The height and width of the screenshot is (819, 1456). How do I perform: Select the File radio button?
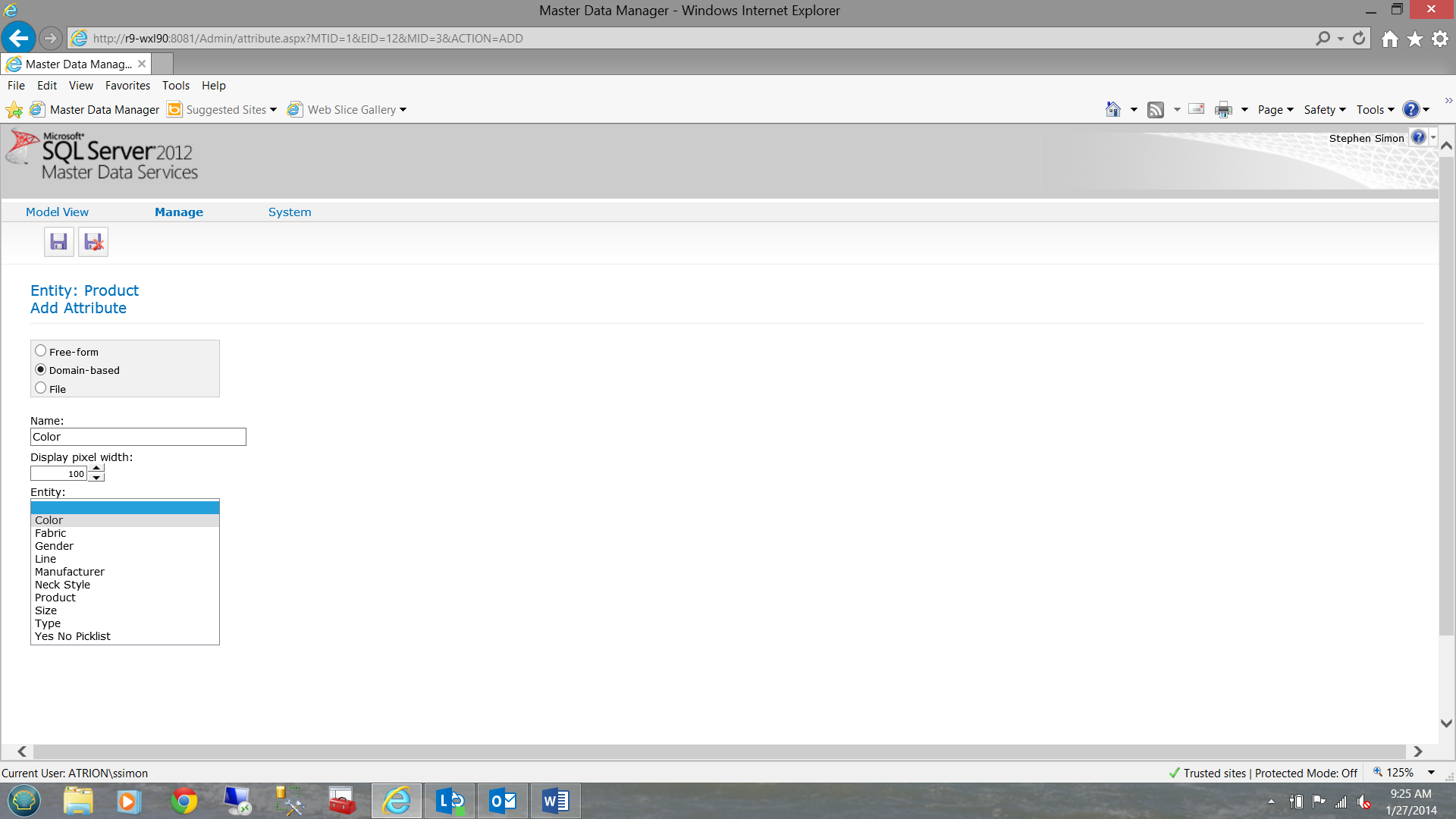tap(41, 388)
